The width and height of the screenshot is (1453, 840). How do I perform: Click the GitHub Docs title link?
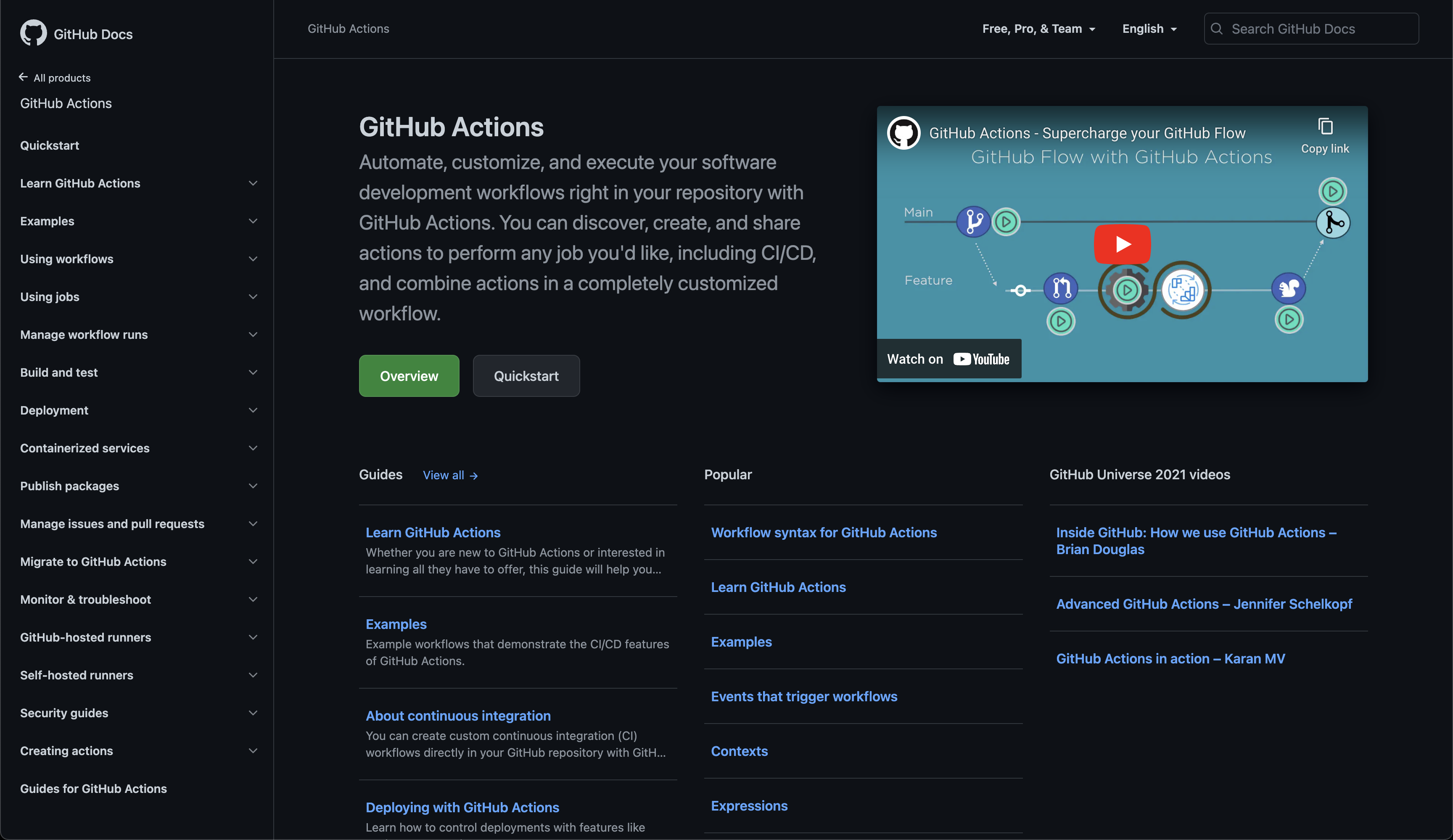pyautogui.click(x=93, y=34)
